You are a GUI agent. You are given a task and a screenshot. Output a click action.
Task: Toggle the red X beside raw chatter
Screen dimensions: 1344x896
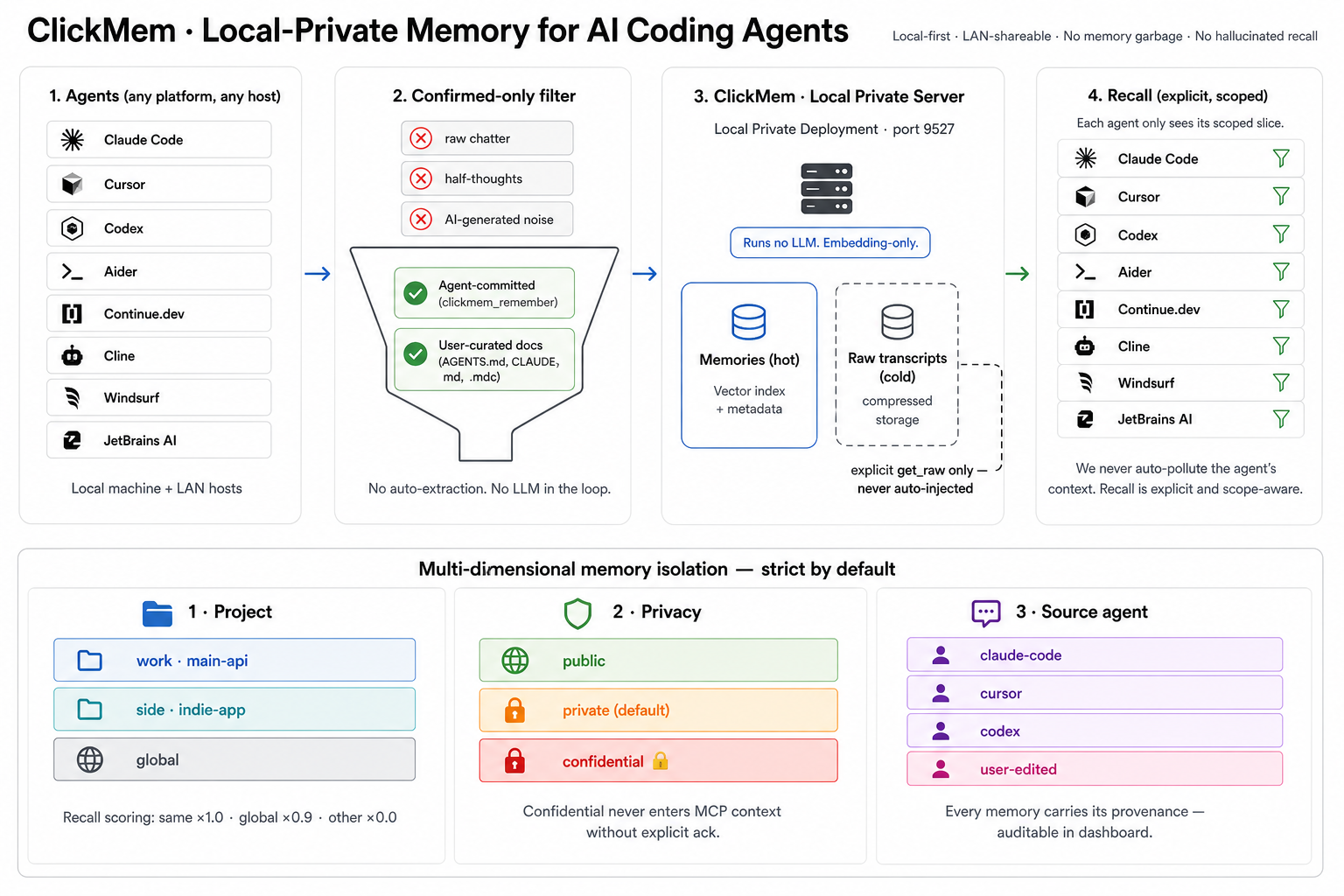click(422, 138)
